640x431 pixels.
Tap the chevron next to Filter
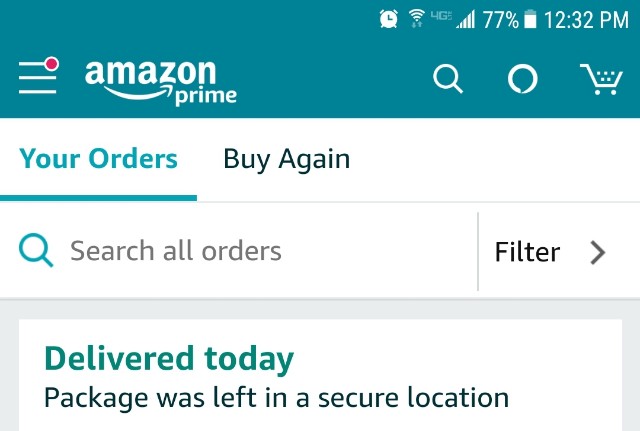(598, 253)
